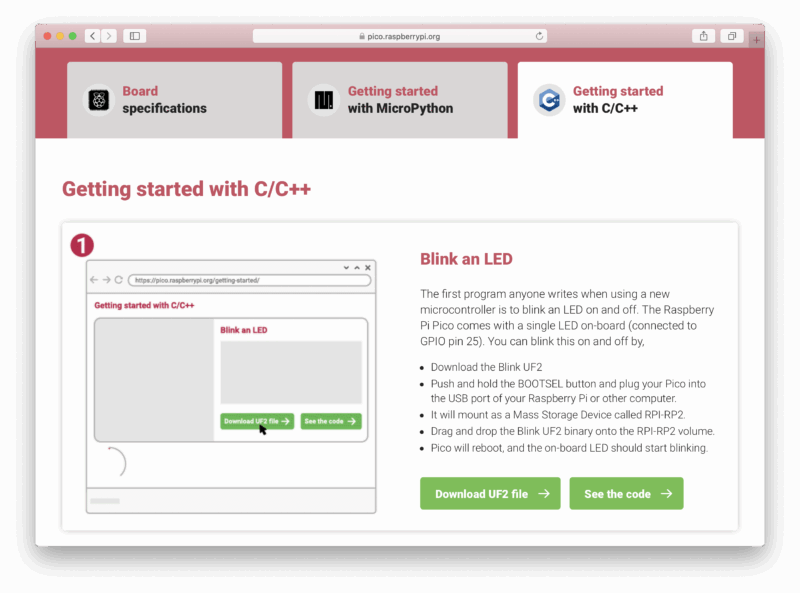Click the MicroPython chip icon
Screen dimensions: 800x593
pyautogui.click(x=323, y=100)
